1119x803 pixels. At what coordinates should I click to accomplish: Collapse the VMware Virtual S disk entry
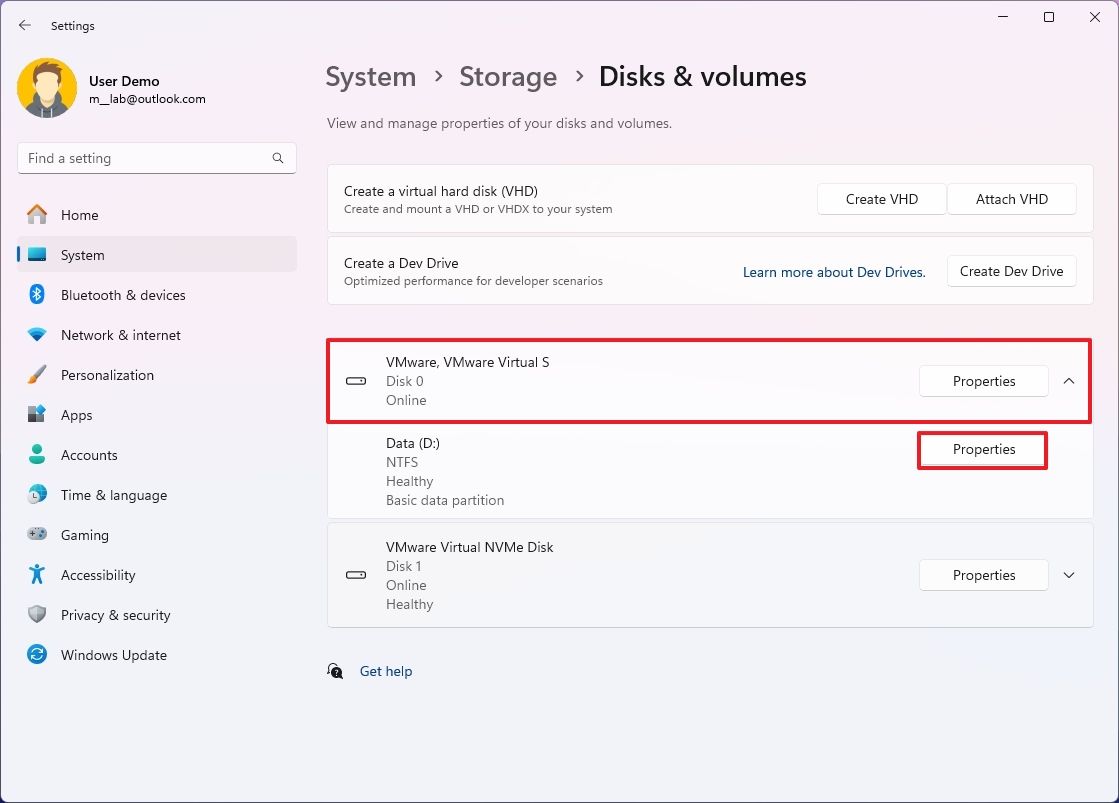pyautogui.click(x=1069, y=381)
